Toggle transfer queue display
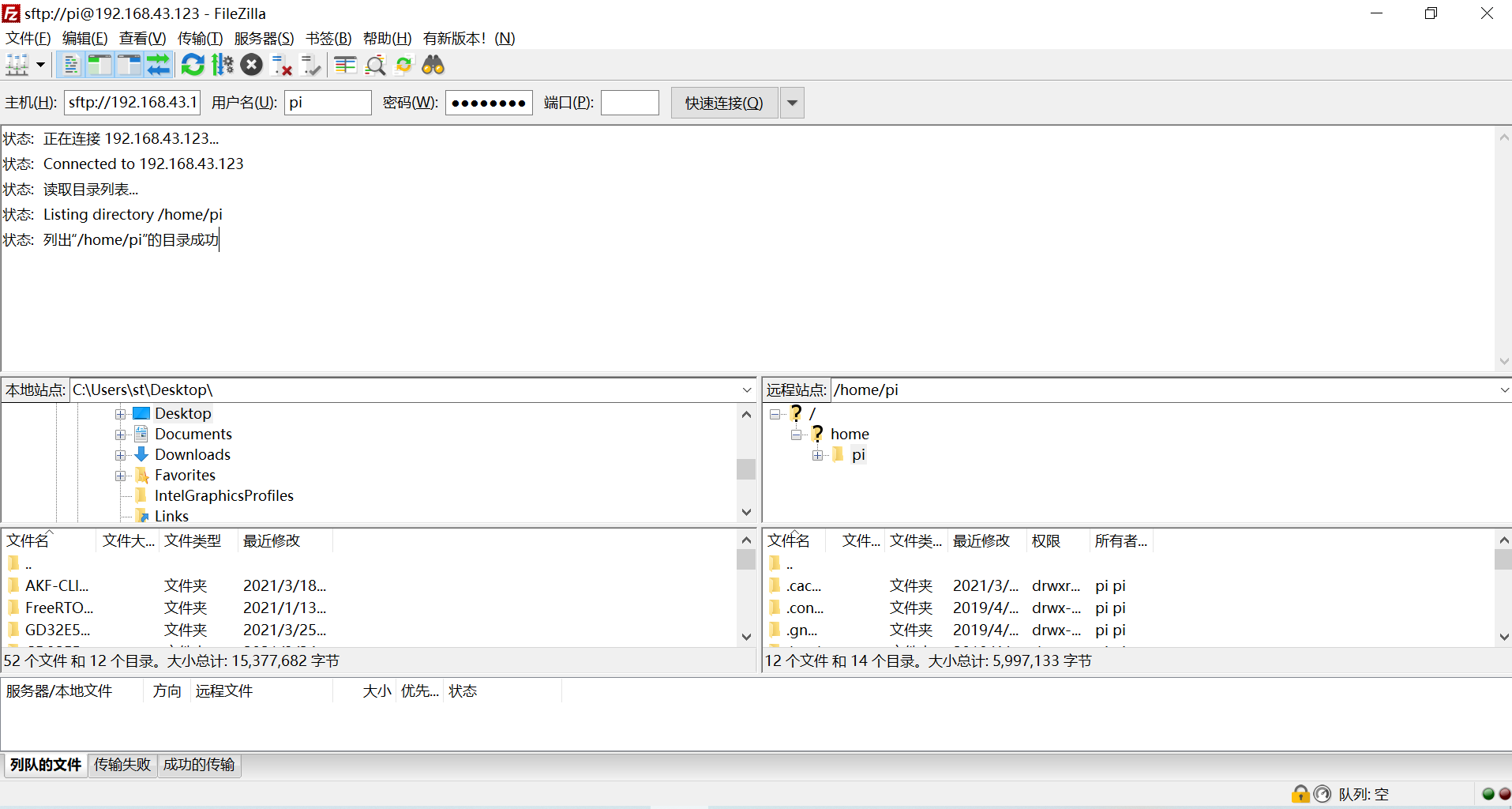 158,65
